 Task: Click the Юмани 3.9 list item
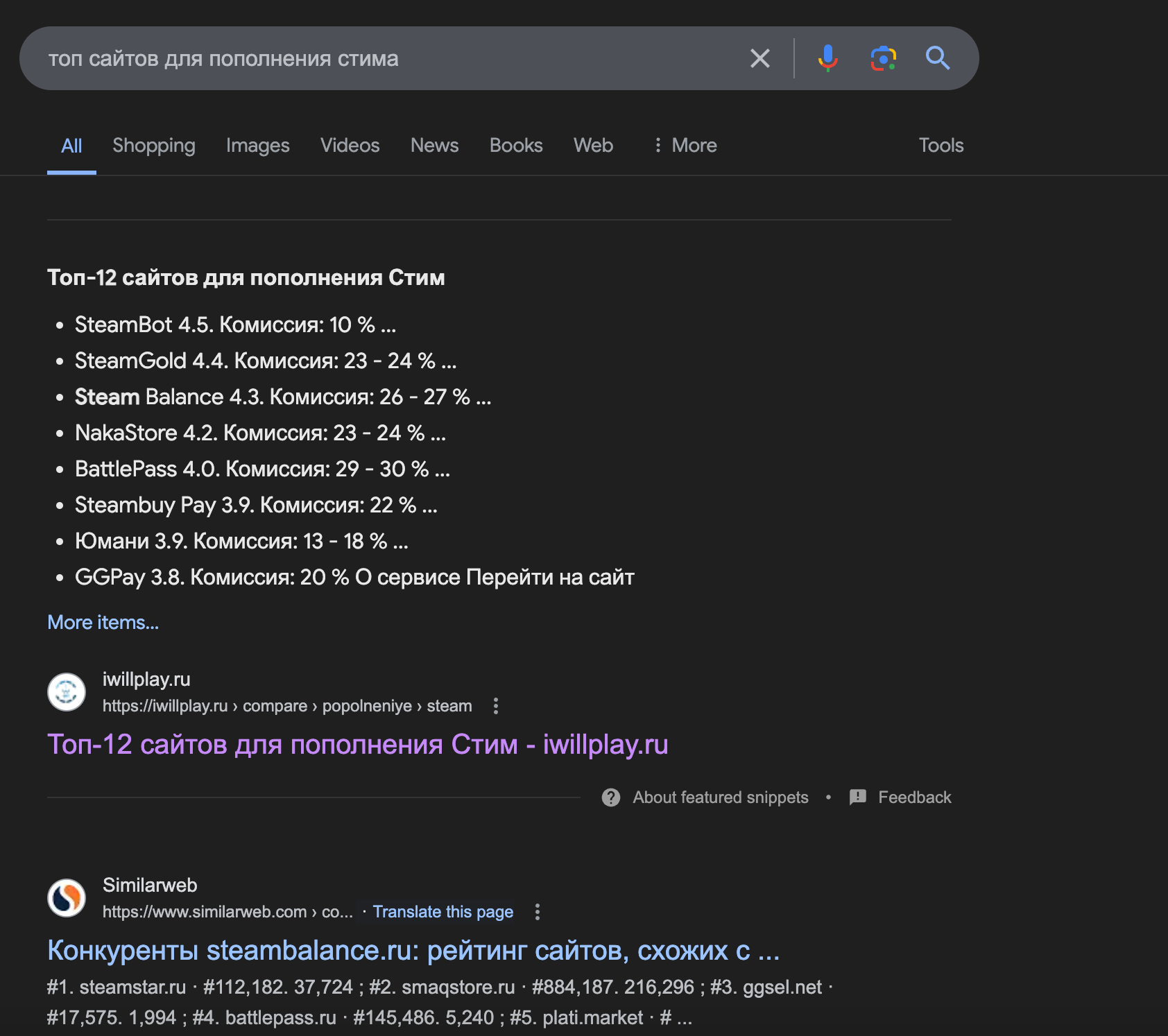[241, 541]
